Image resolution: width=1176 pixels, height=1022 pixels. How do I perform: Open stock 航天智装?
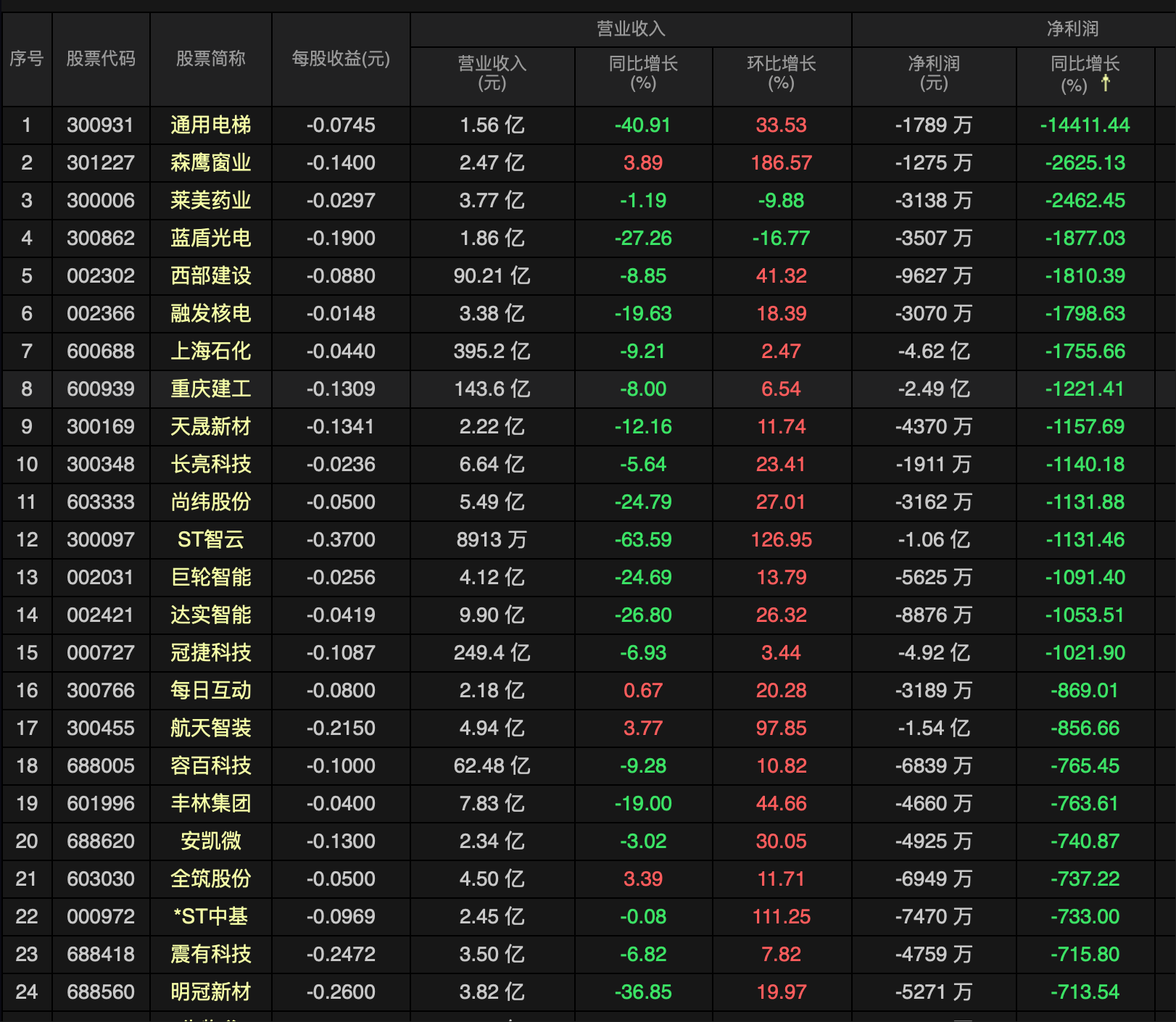coord(211,728)
